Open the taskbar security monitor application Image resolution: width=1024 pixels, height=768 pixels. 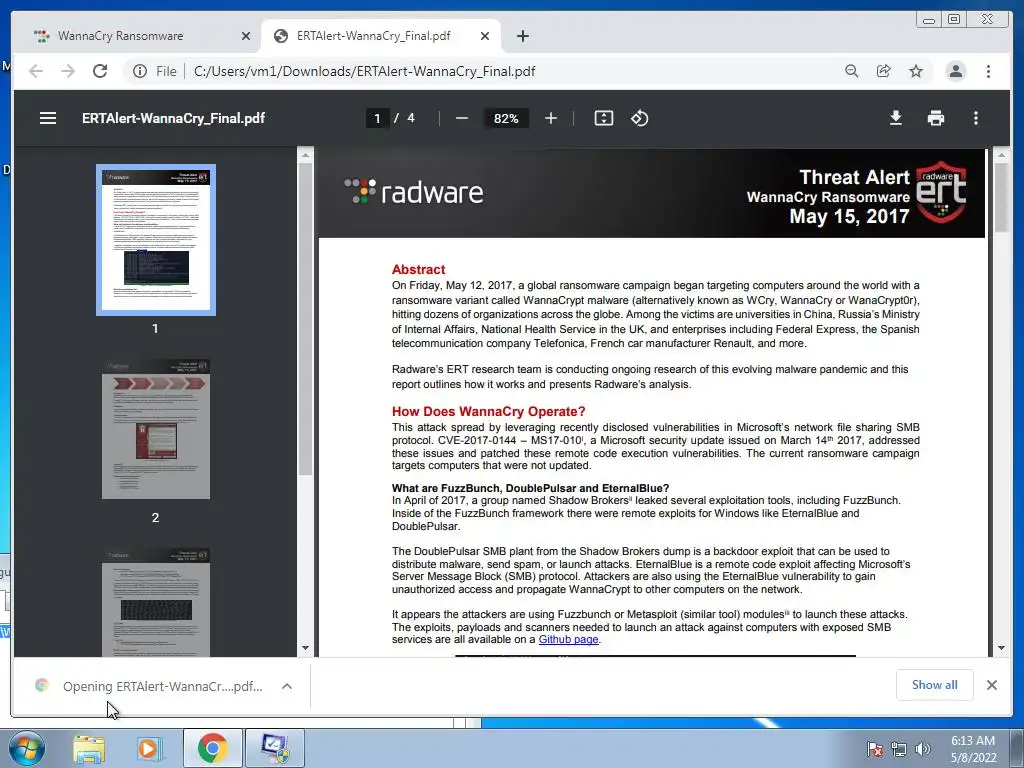click(274, 748)
